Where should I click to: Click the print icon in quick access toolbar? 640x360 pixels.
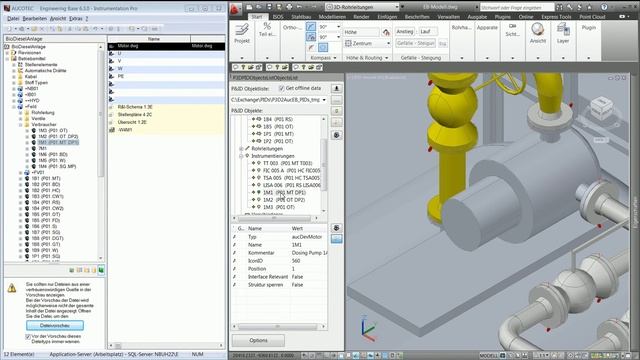(x=289, y=7)
